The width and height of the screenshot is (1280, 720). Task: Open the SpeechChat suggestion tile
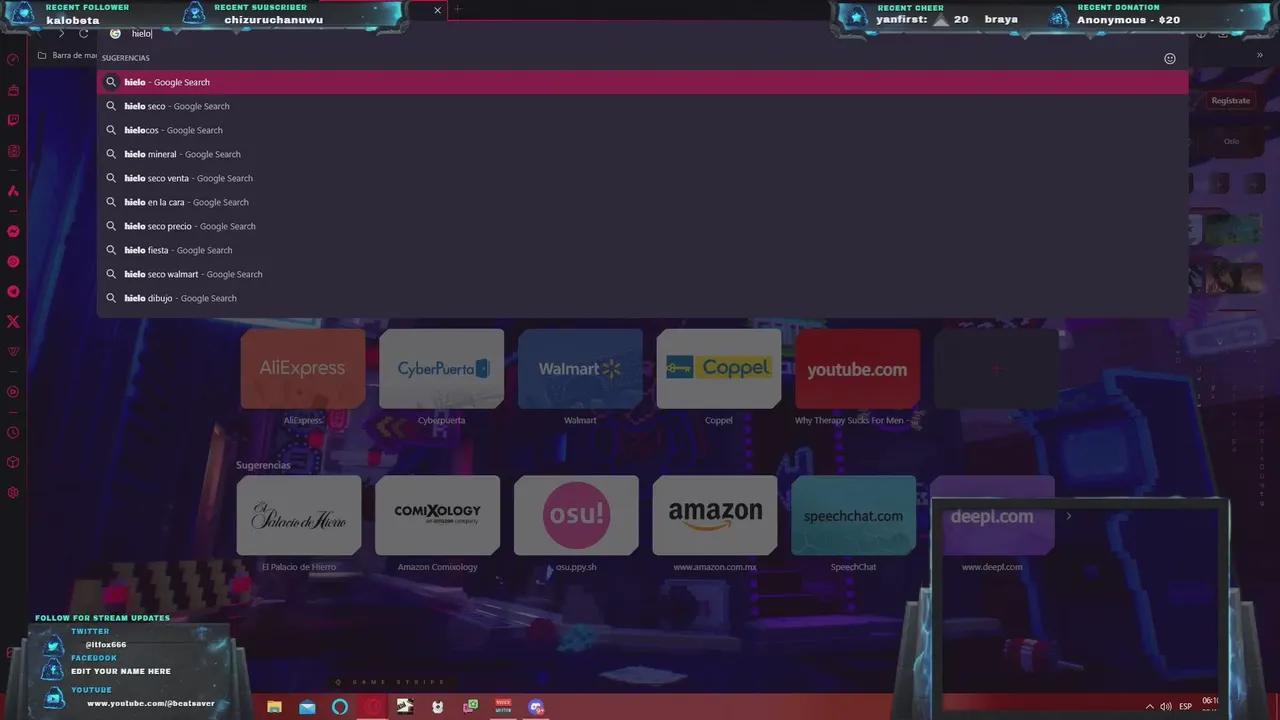click(853, 515)
